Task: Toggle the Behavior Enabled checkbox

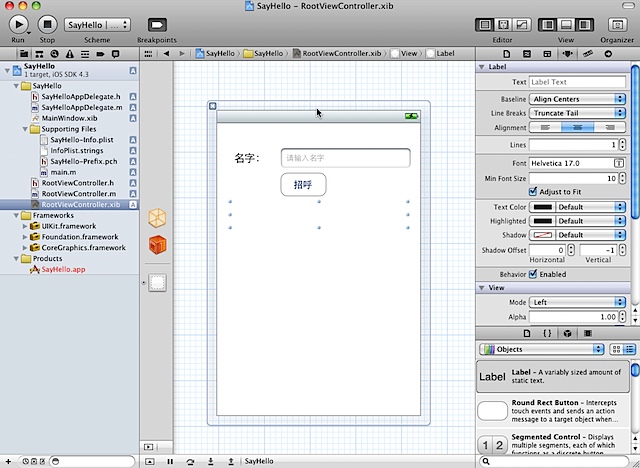Action: pos(533,274)
